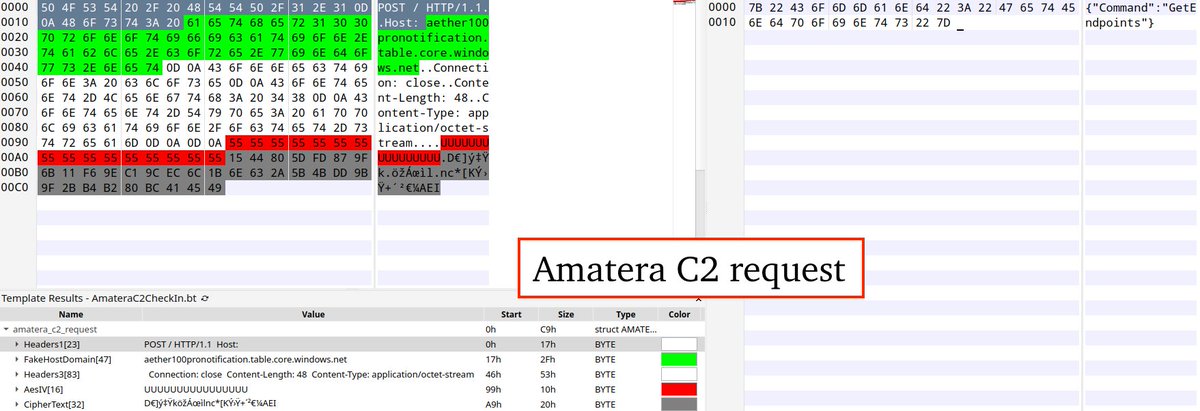This screenshot has height=411, width=1200.
Task: Click the white swatch for Headers1
Action: [679, 343]
